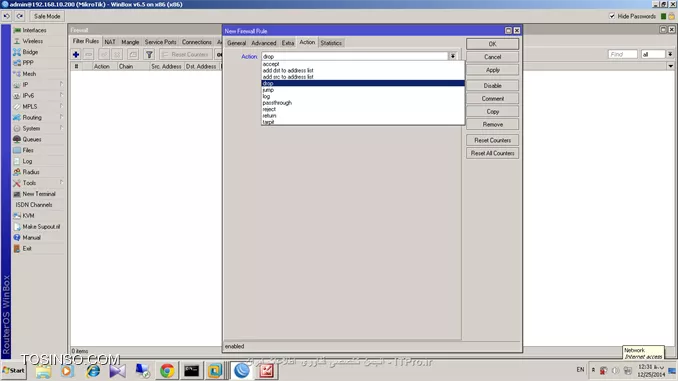Open the Radius settings

point(31,172)
